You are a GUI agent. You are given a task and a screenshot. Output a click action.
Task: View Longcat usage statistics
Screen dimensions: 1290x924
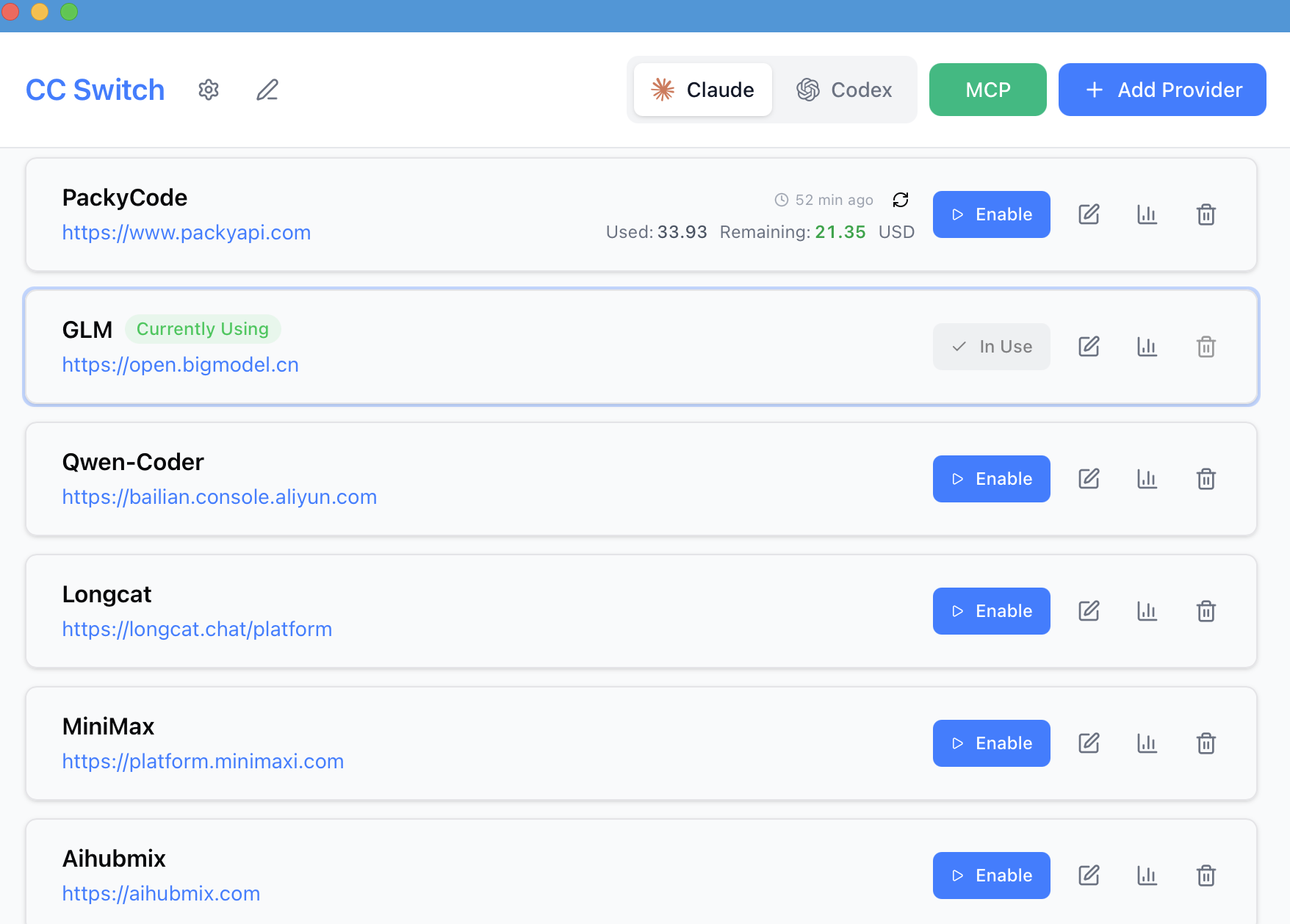1147,610
